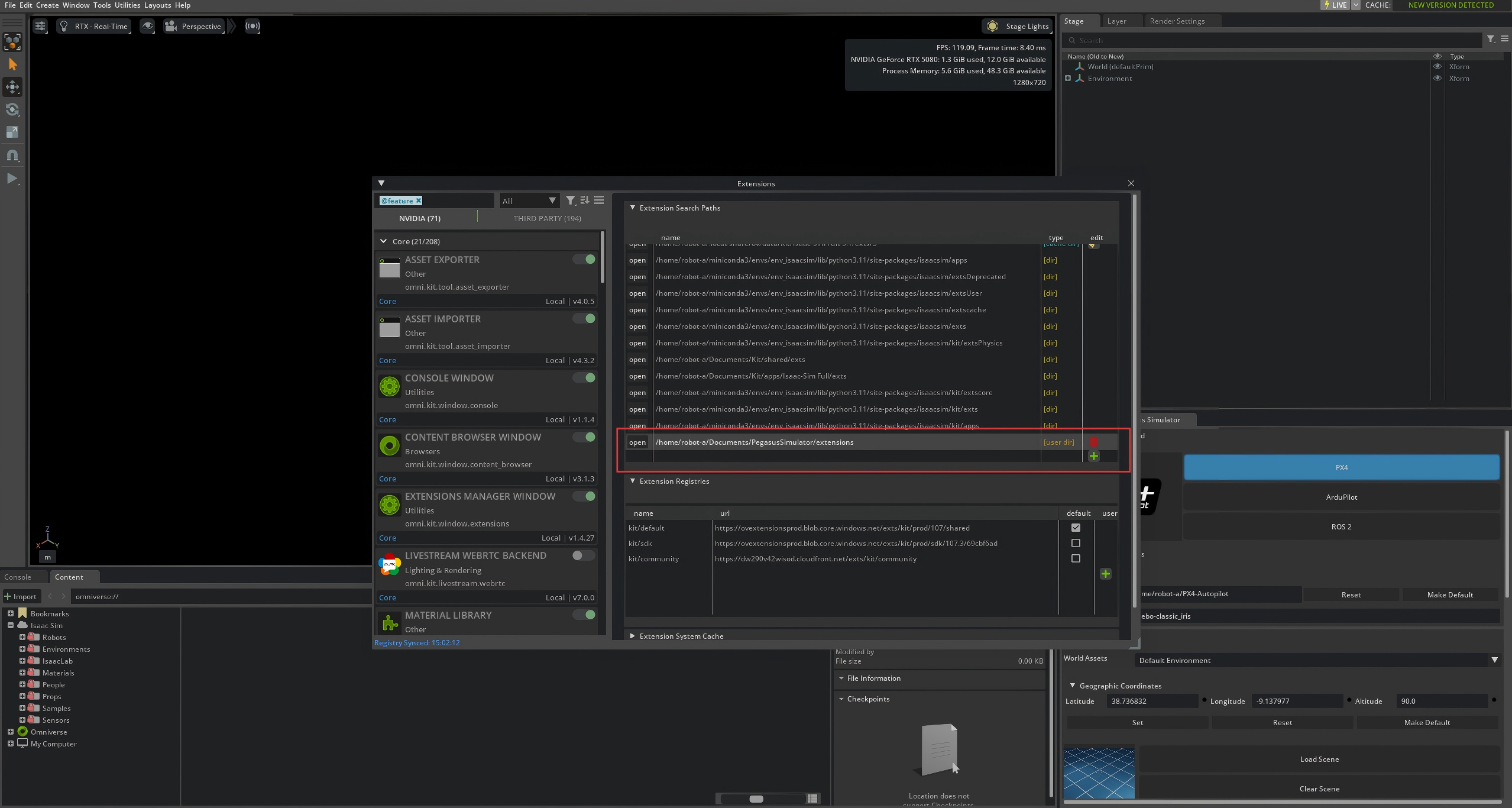
Task: Click the Import button in Content
Action: pos(21,596)
